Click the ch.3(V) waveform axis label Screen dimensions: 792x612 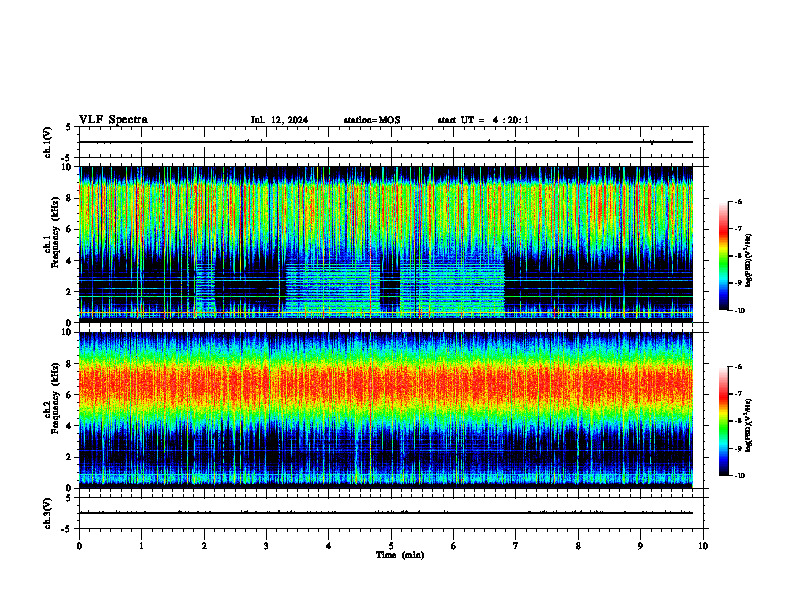click(x=47, y=513)
